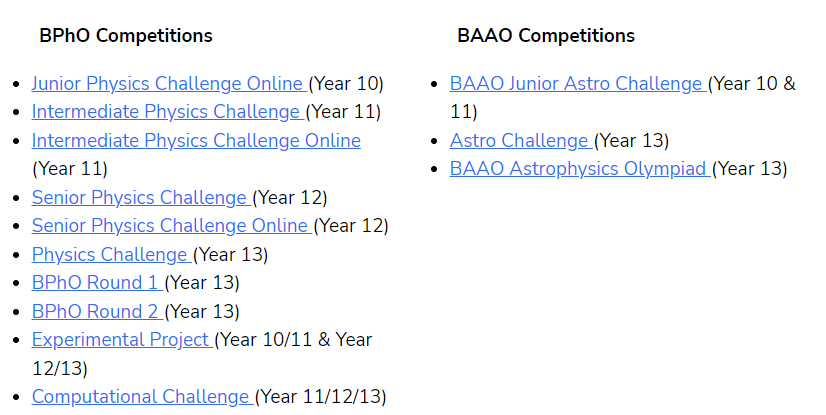Click the BPhO Competitions heading
The height and width of the screenshot is (415, 826).
click(x=126, y=36)
